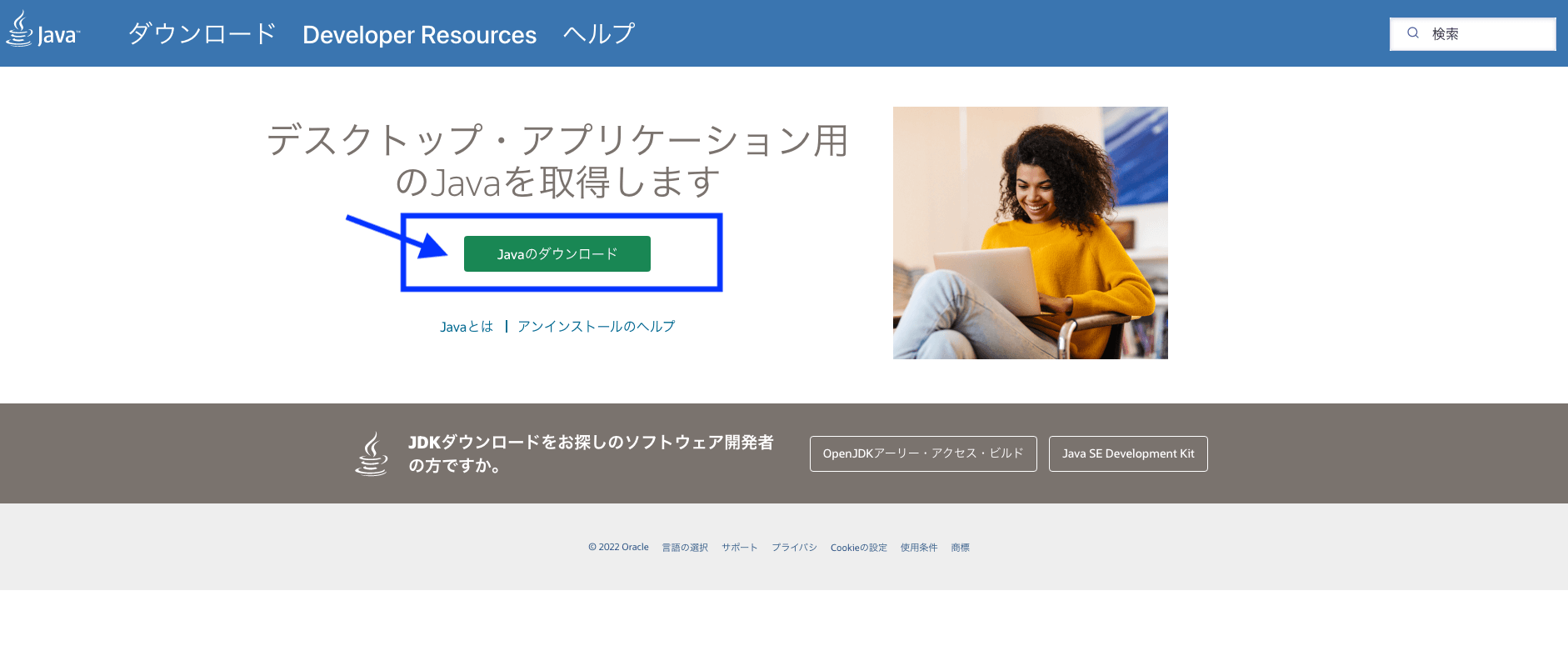Open 商標 footer link

[961, 548]
